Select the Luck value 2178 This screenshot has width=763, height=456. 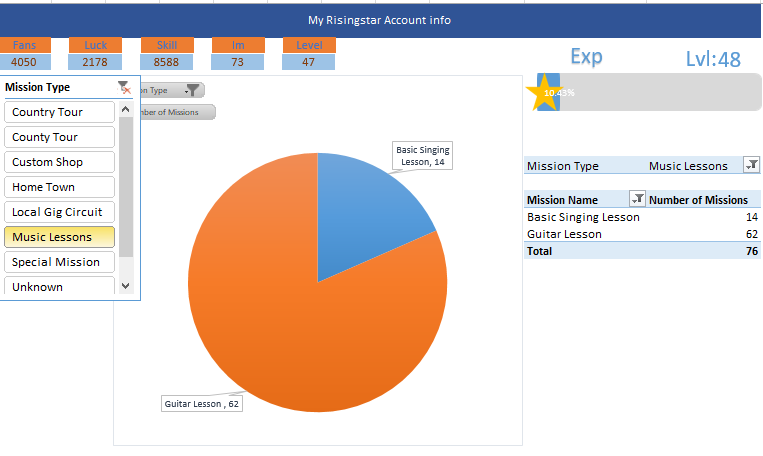tap(95, 62)
